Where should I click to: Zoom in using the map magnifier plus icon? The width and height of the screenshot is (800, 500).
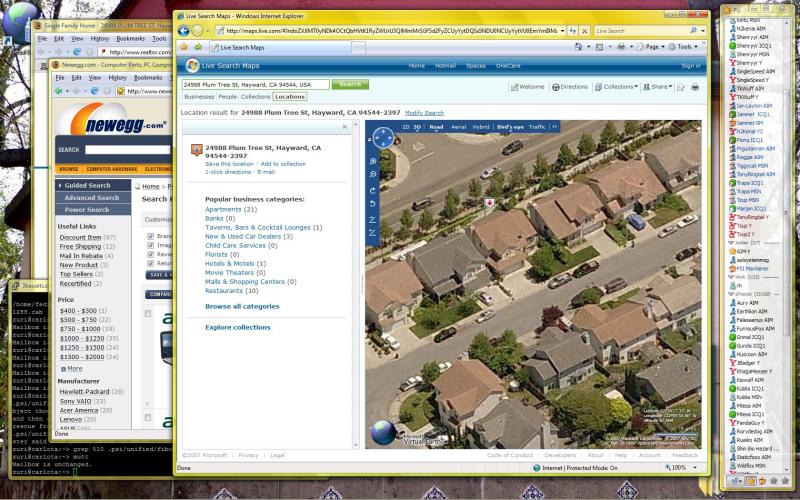click(373, 160)
